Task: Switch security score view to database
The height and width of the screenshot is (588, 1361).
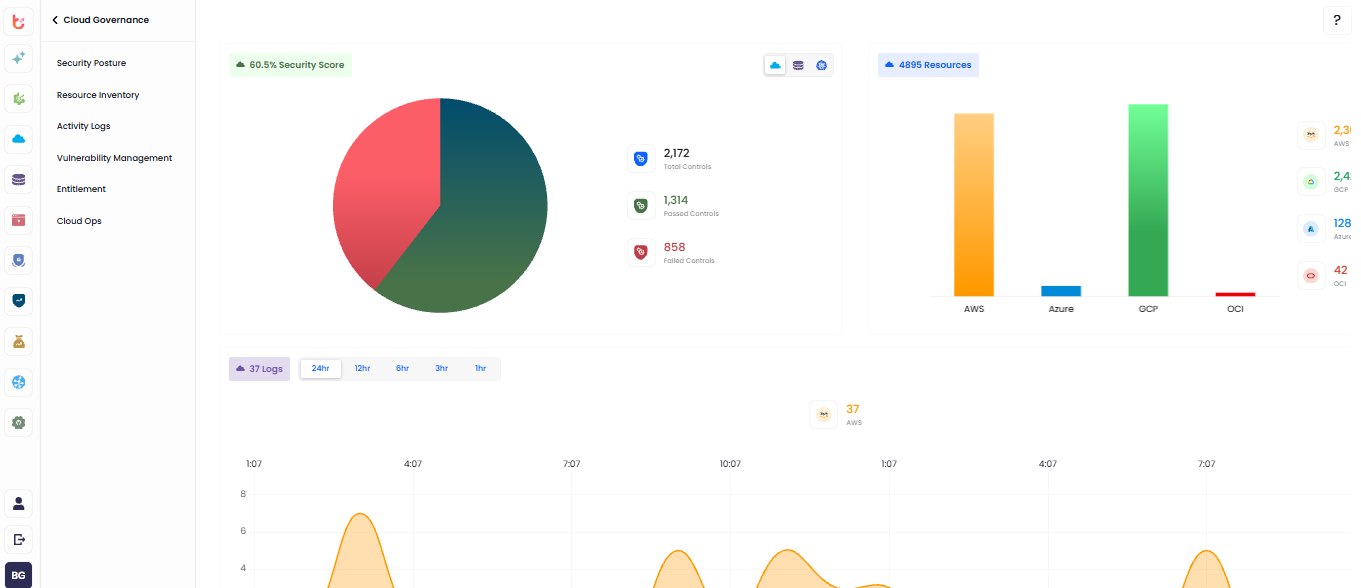Action: point(798,65)
